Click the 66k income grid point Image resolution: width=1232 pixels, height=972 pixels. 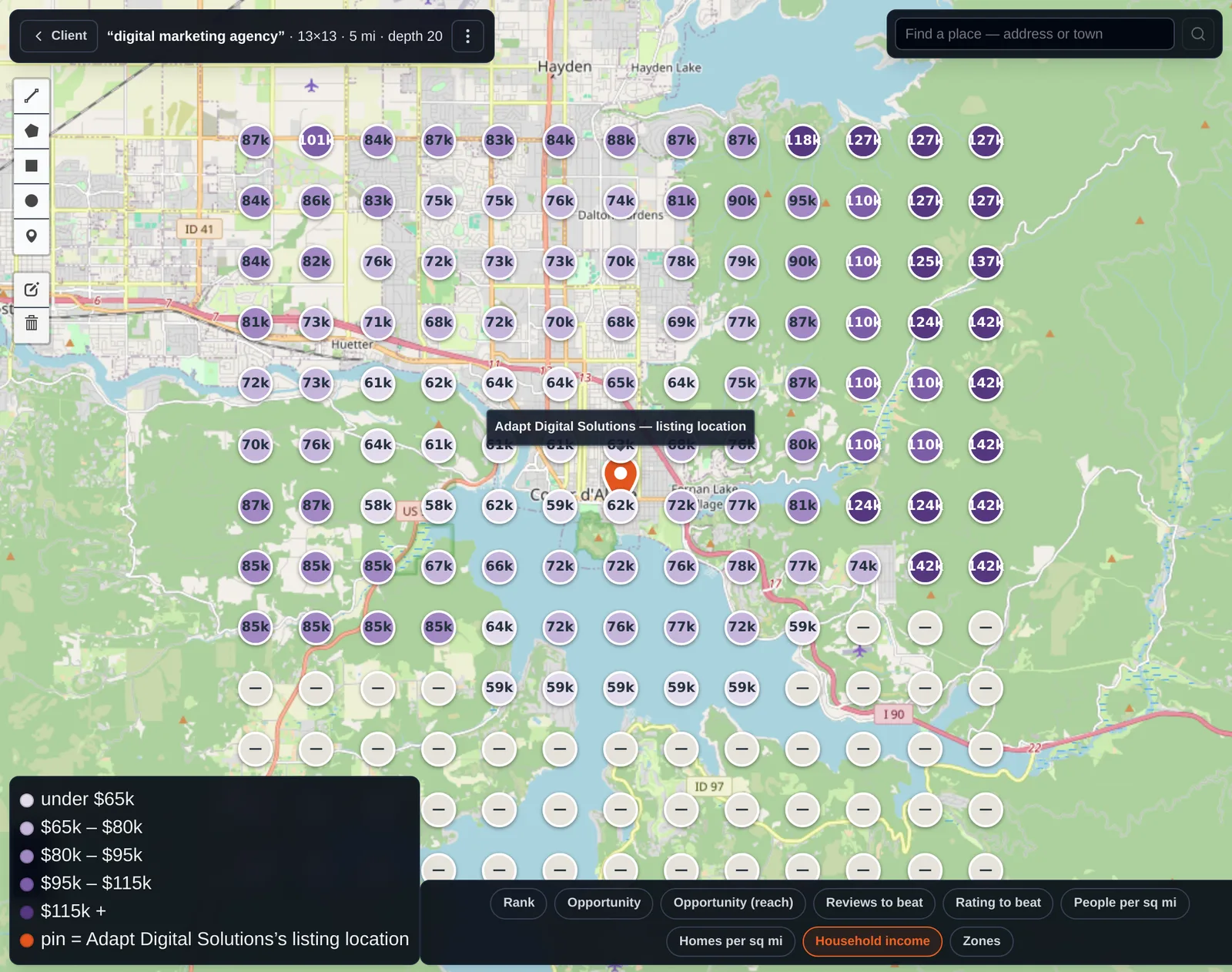[500, 566]
